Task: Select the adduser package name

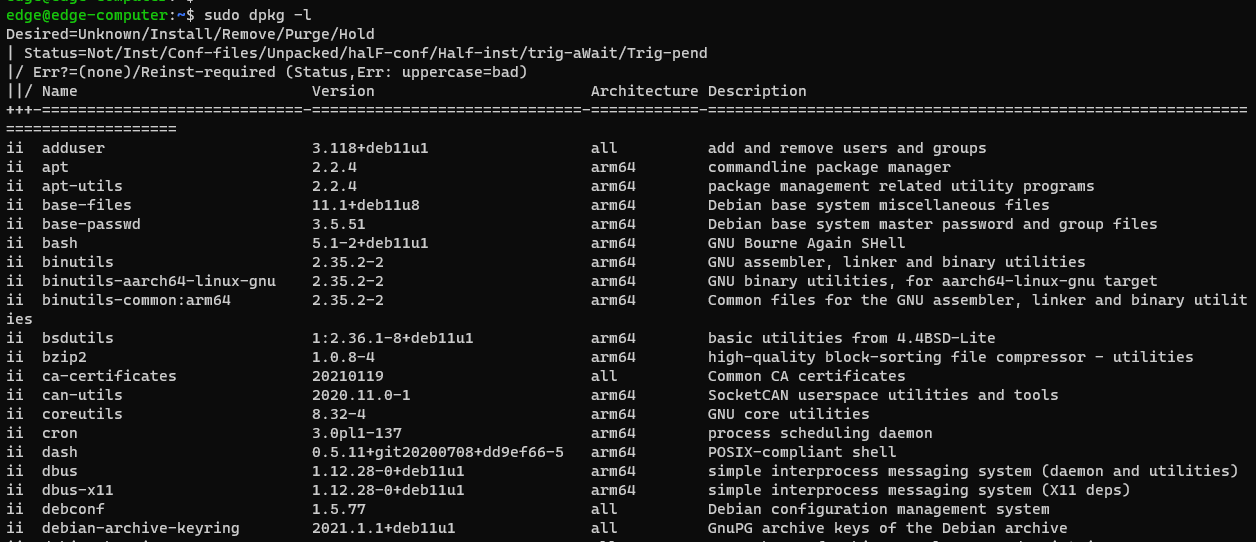Action: click(x=73, y=148)
